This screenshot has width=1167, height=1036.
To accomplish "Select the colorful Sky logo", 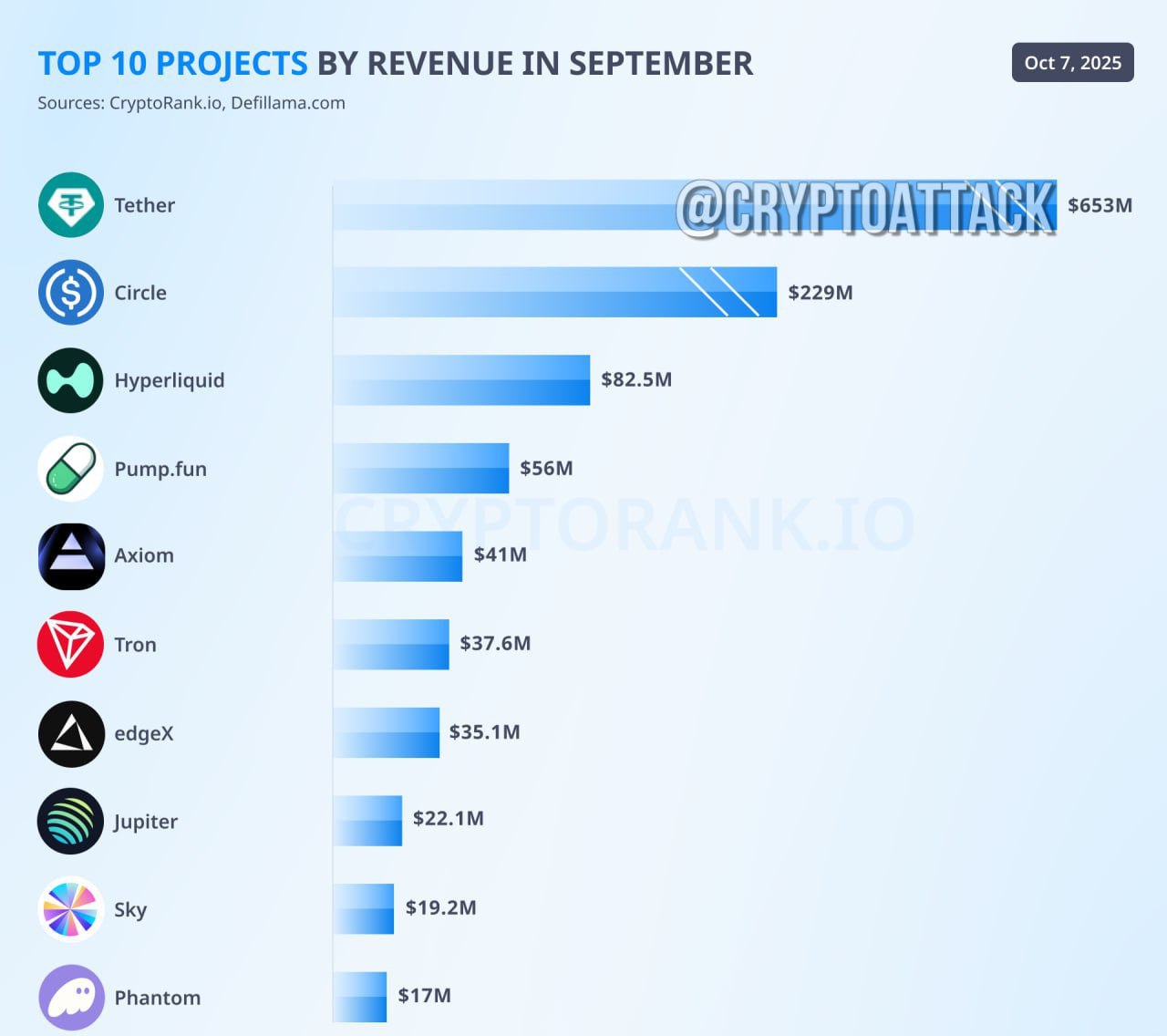I will (x=71, y=909).
